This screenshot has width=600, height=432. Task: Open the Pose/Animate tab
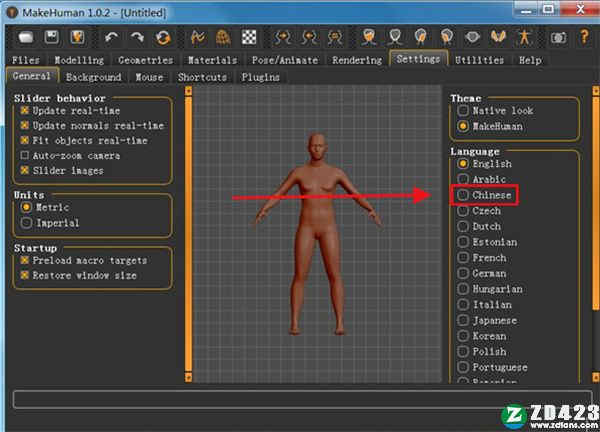(x=285, y=60)
